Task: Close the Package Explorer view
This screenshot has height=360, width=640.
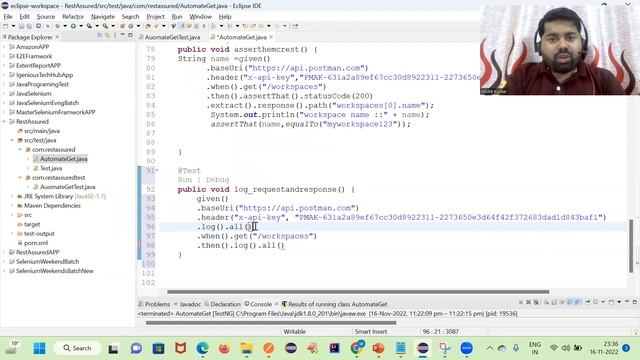Action: (57, 37)
